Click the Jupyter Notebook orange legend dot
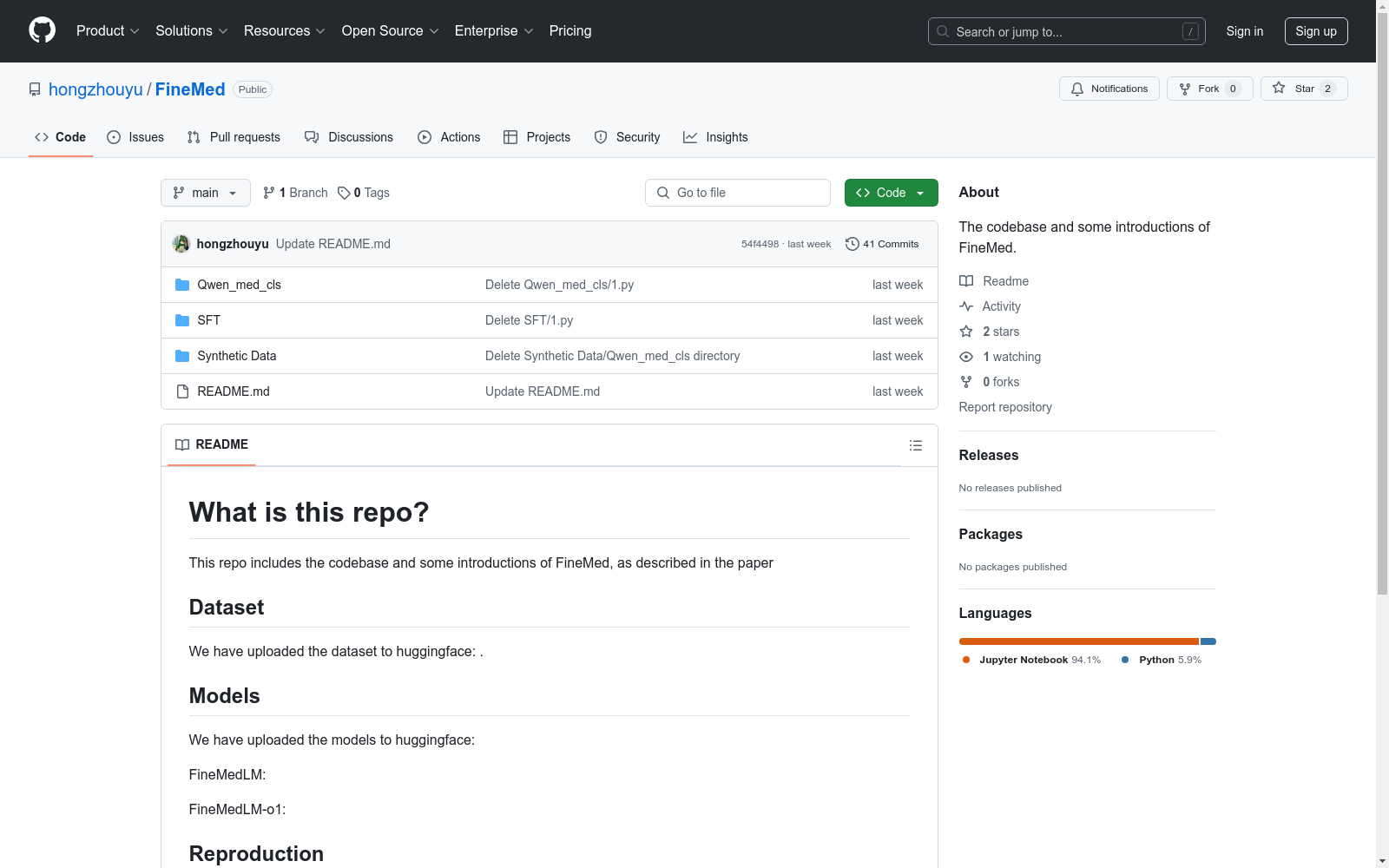This screenshot has height=868, width=1389. [x=966, y=660]
